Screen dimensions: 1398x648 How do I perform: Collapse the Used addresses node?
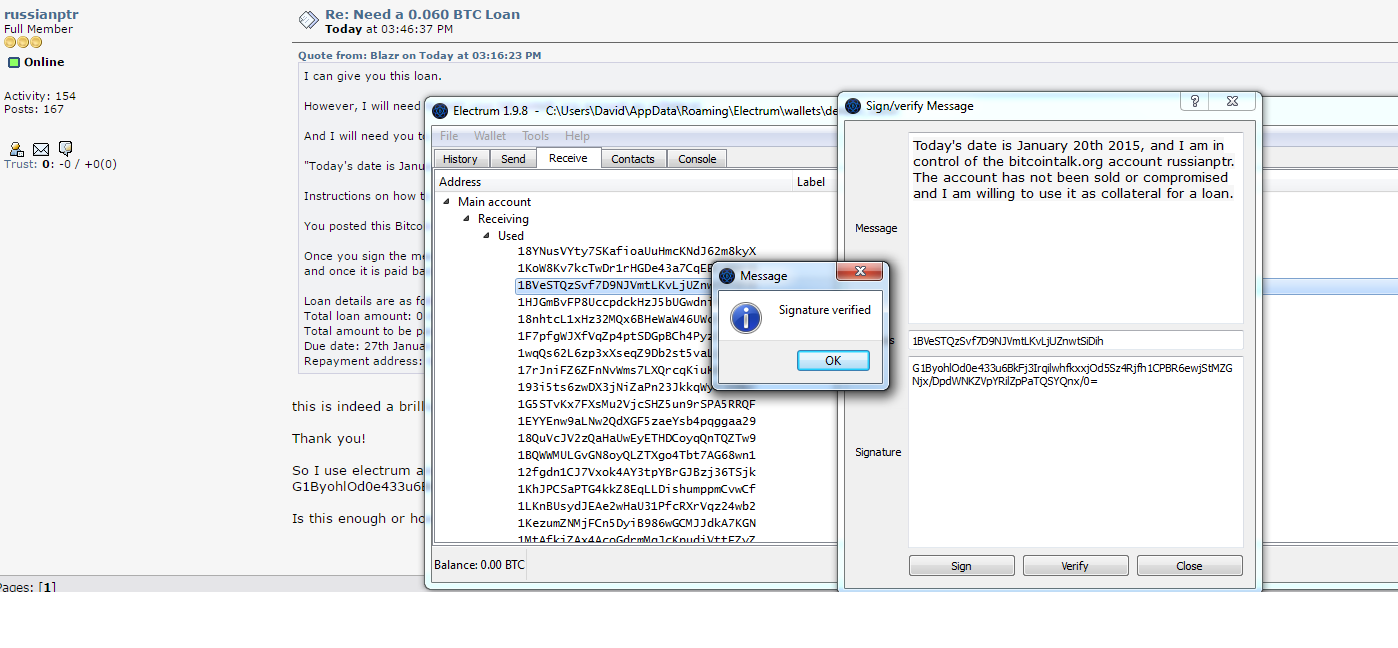[487, 236]
